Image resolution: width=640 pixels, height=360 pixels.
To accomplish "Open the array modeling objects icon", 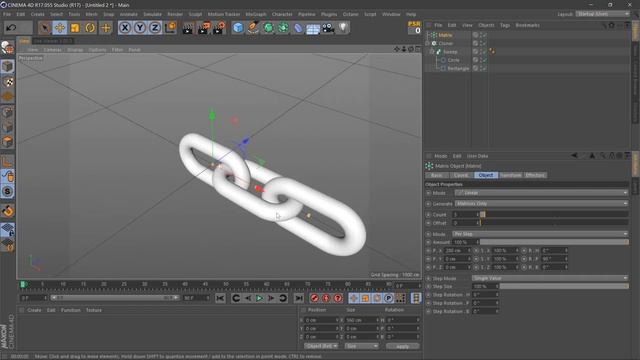I will [283, 28].
